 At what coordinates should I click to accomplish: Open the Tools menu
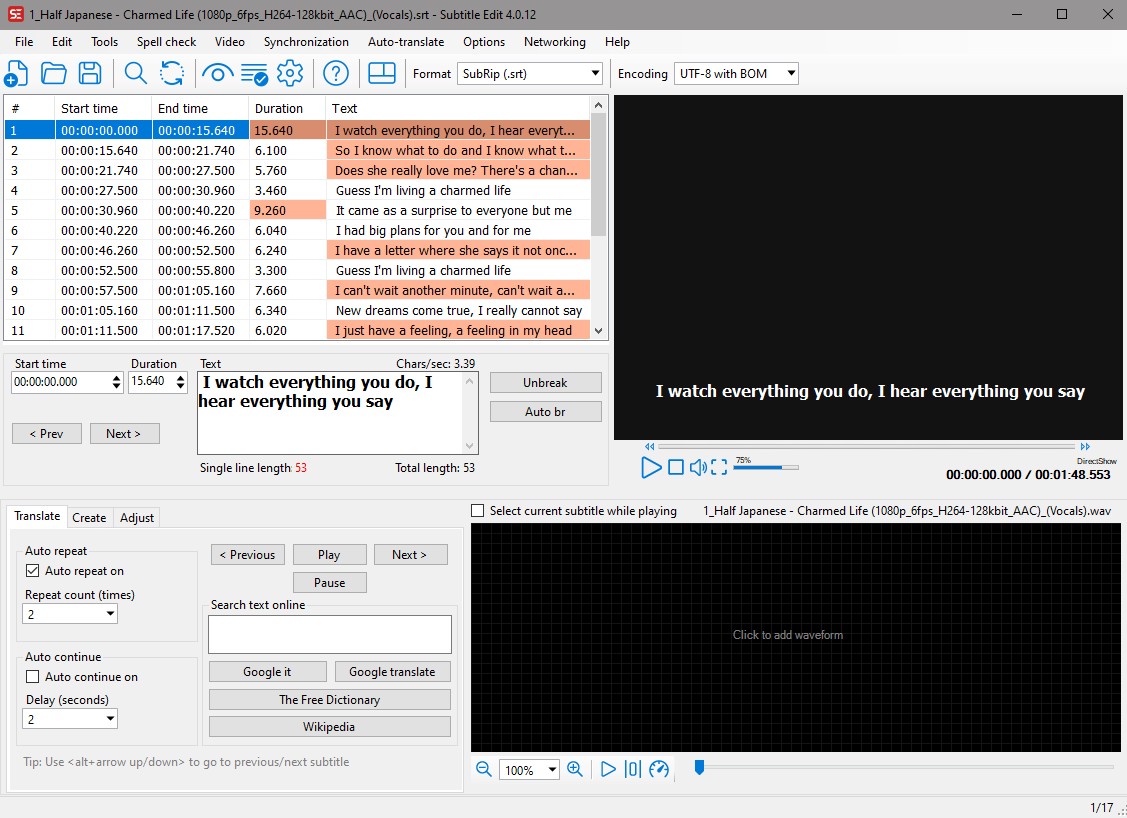[x=104, y=42]
